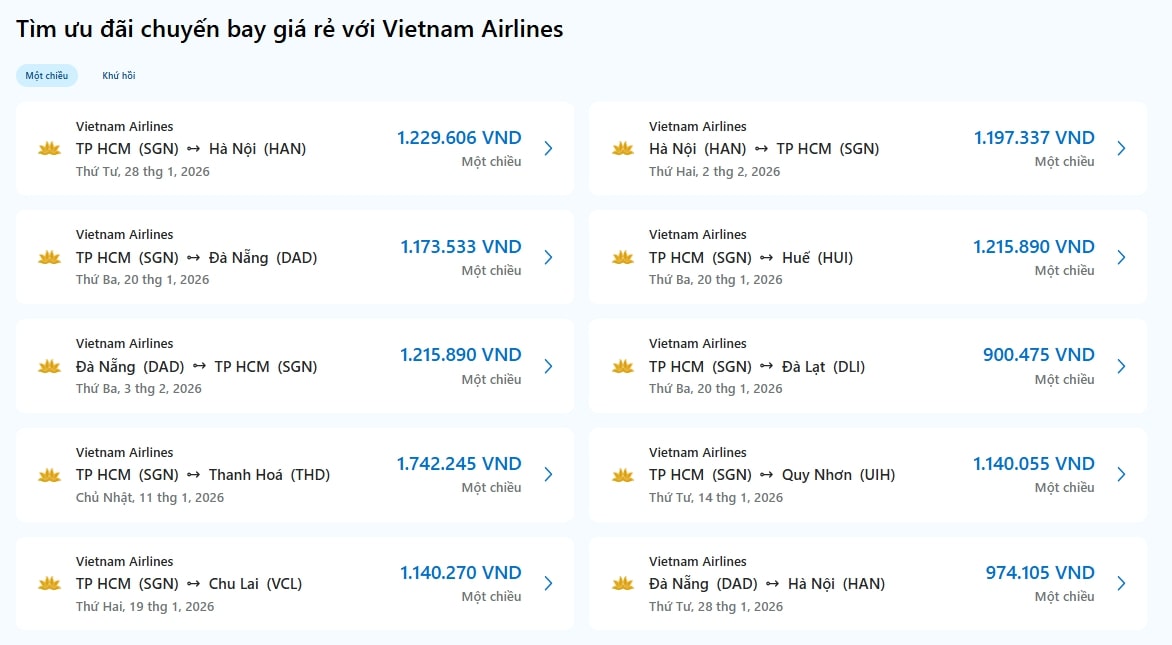Viewport: 1172px width, 645px height.
Task: Select the Một chiều filter
Action: pyautogui.click(x=46, y=75)
